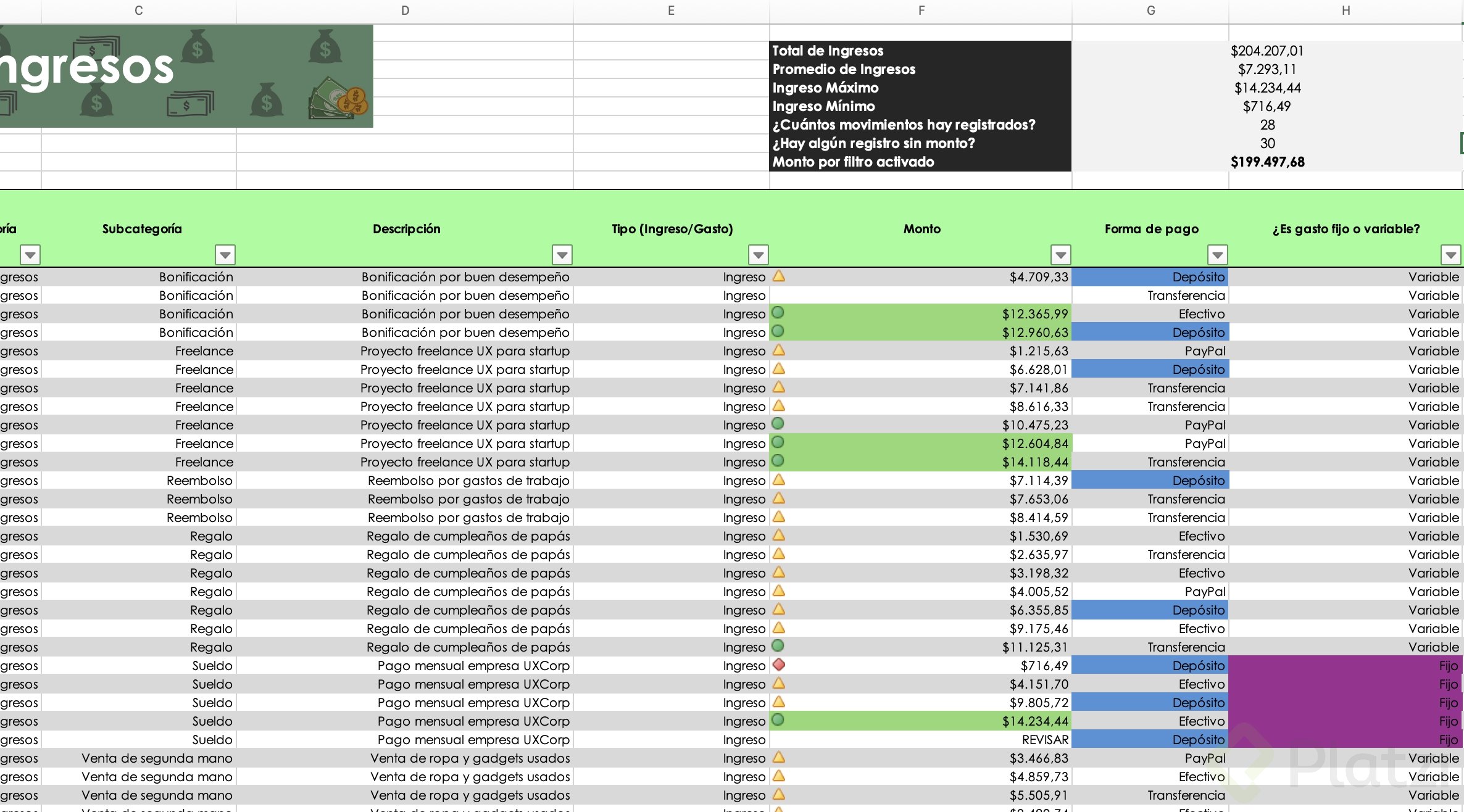Click the green circle icon beside $14.234,44
This screenshot has height=812, width=1464.
click(778, 719)
